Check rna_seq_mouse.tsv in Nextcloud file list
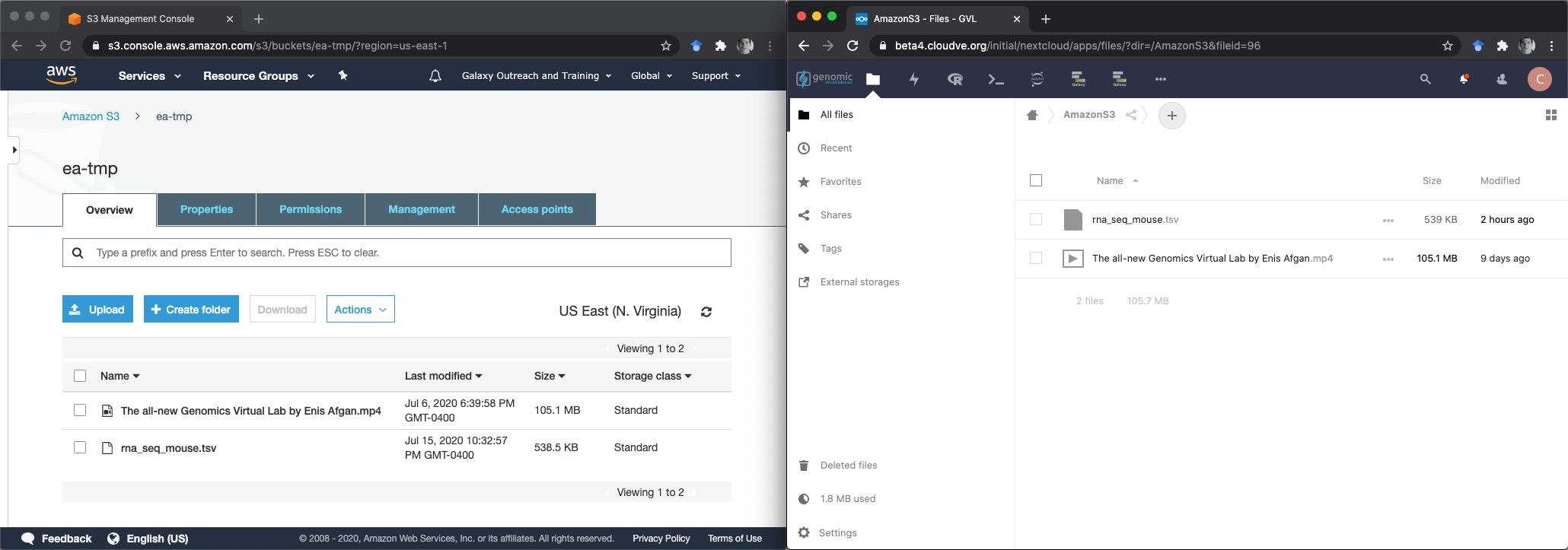This screenshot has width=1568, height=550. tap(1036, 219)
